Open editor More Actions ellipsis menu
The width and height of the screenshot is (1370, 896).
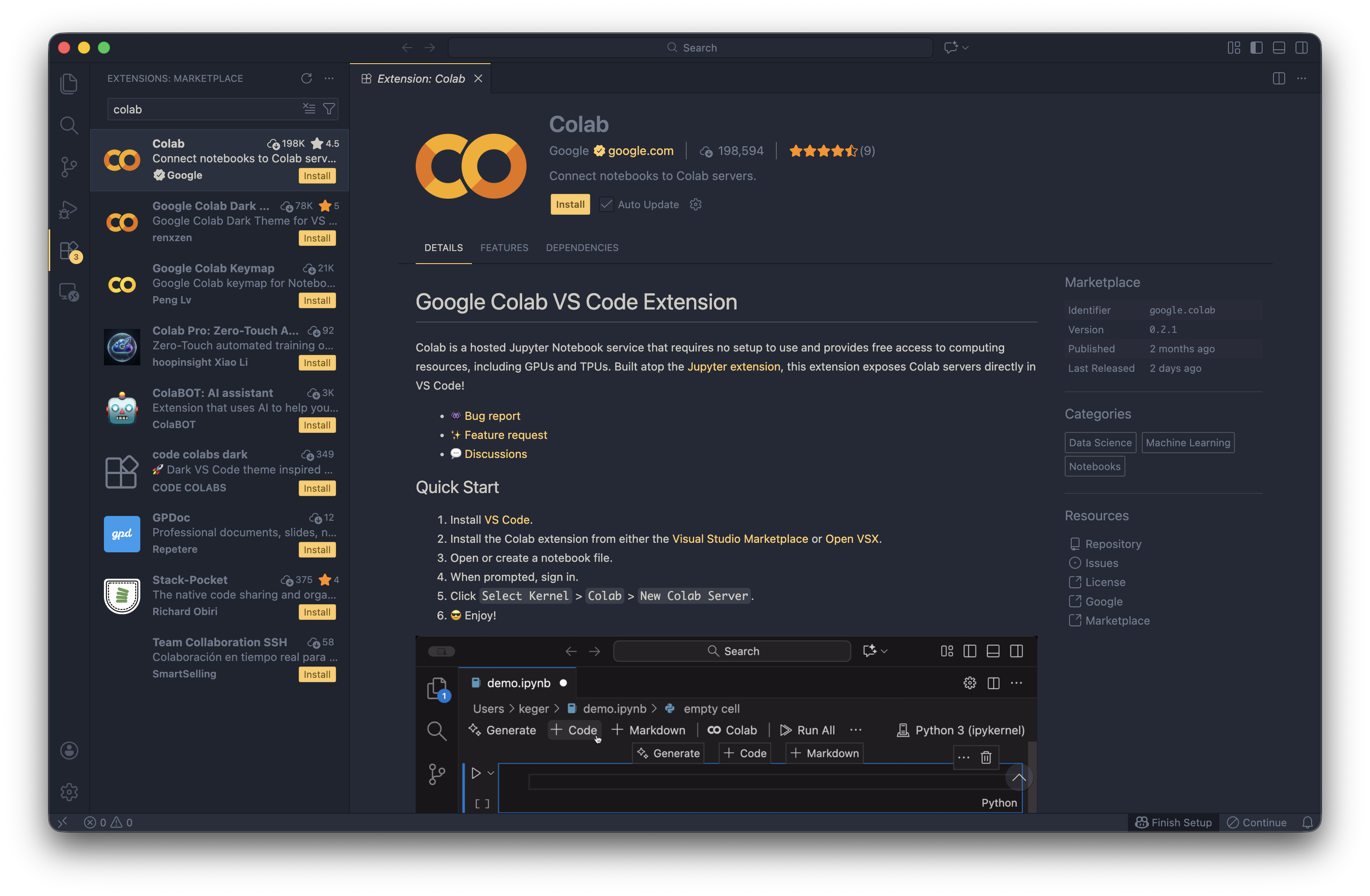pyautogui.click(x=1301, y=78)
